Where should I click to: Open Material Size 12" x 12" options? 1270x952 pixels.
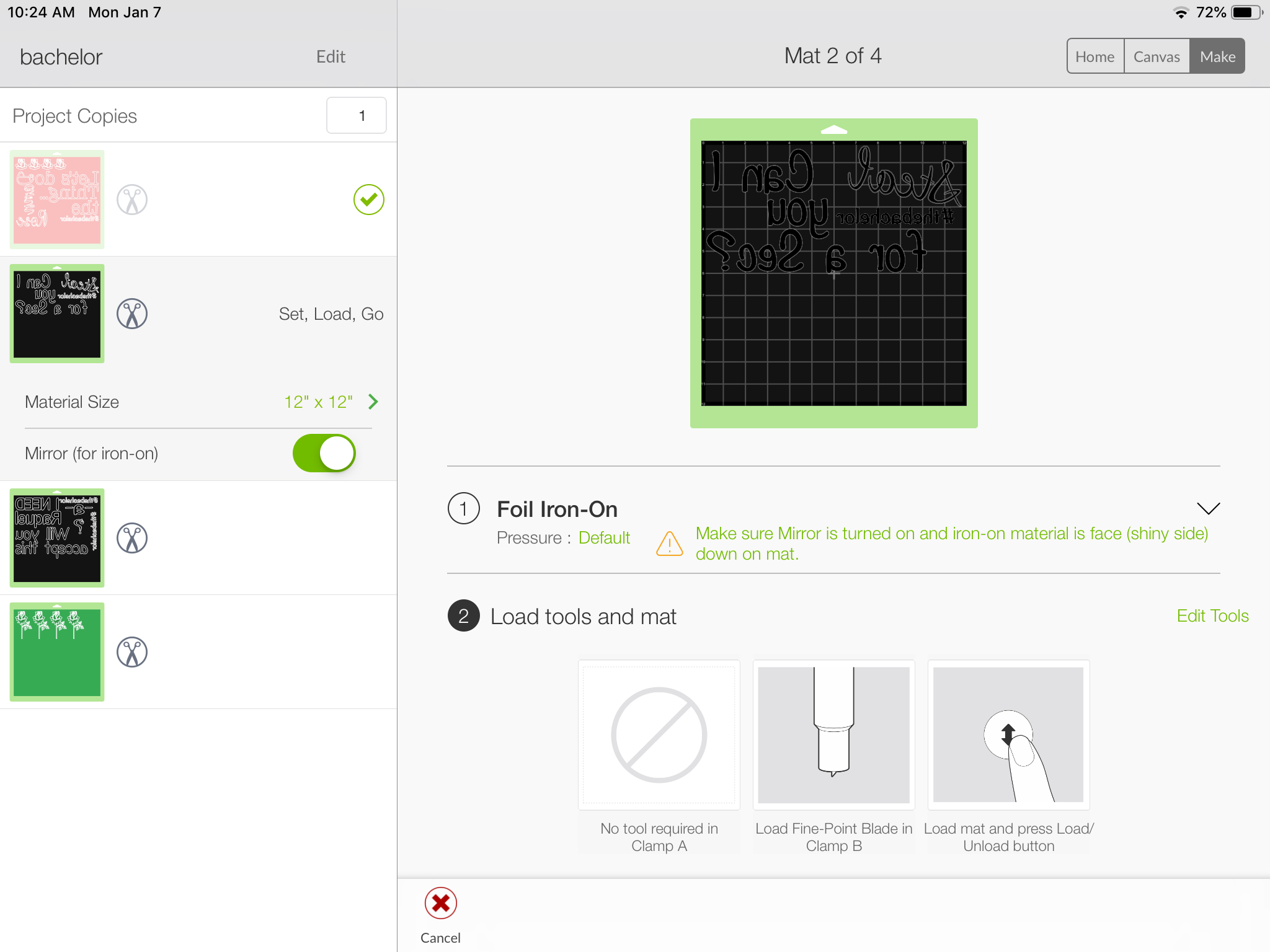point(331,402)
